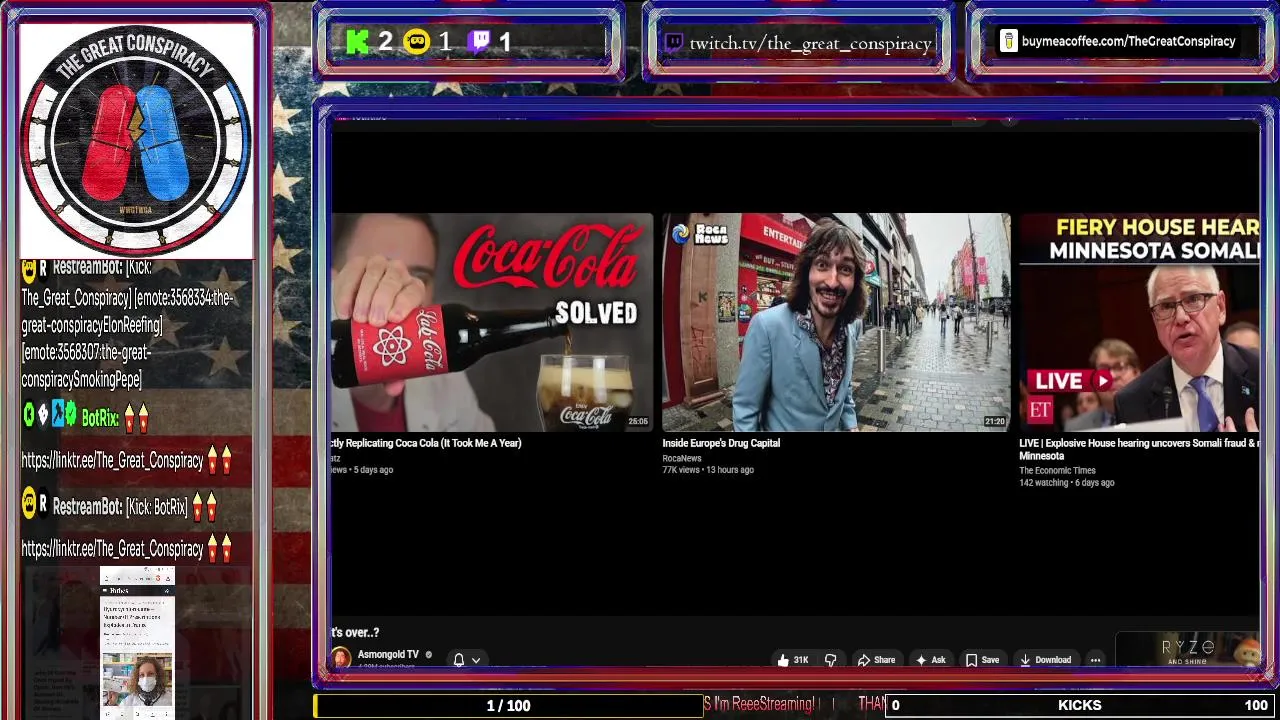Open the Inside Europe's Drug Capital thumbnail
This screenshot has width=1280, height=720.
tap(836, 322)
